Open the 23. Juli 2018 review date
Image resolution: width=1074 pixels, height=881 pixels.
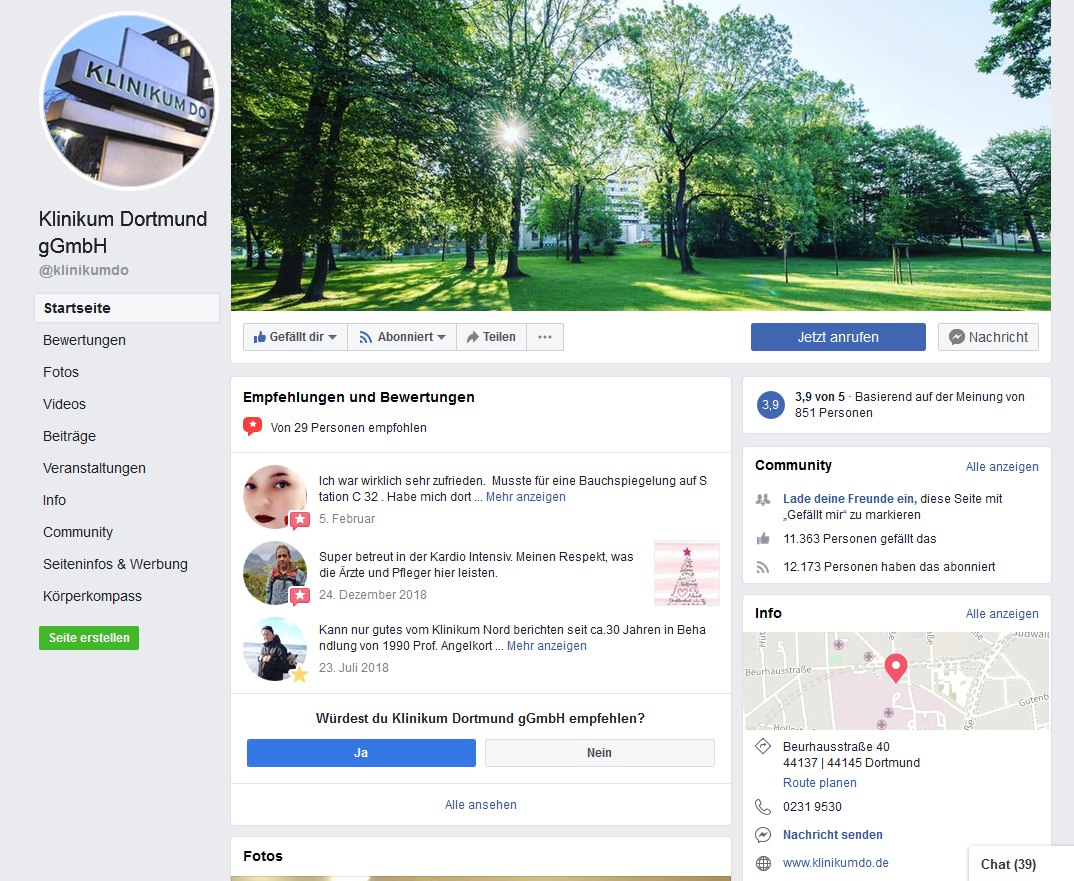click(353, 668)
